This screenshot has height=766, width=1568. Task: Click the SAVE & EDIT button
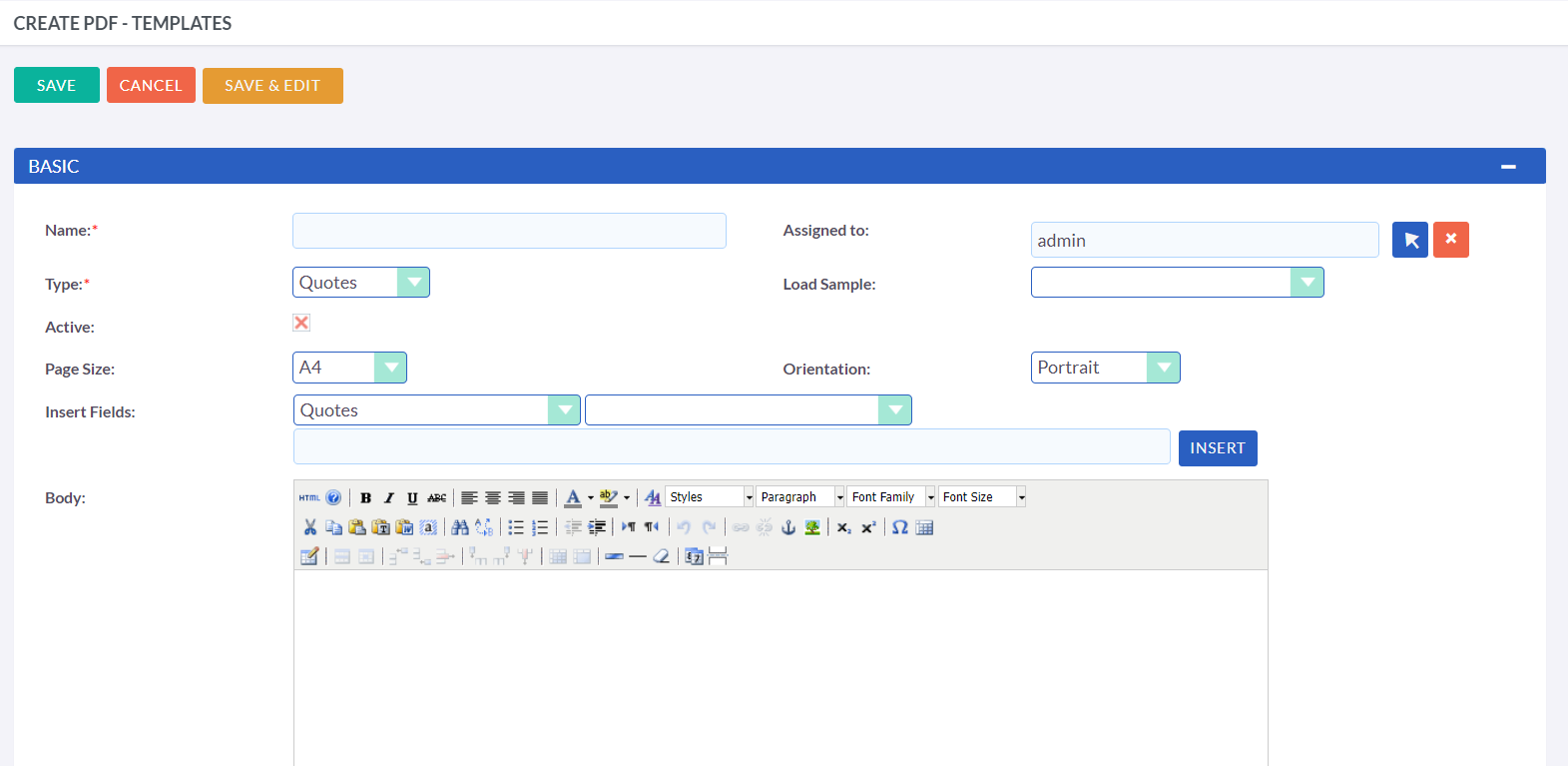[272, 86]
